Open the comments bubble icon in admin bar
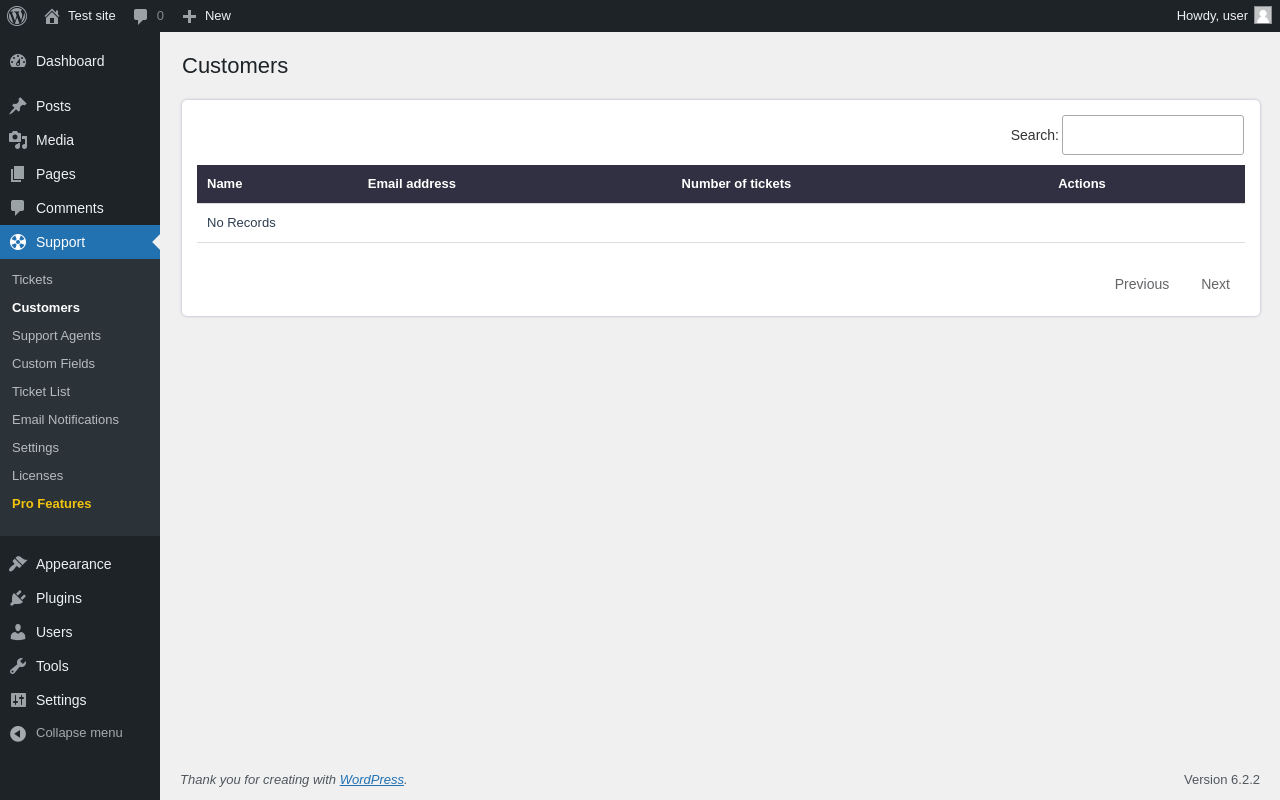Screen dimensions: 1280x800 coord(141,16)
